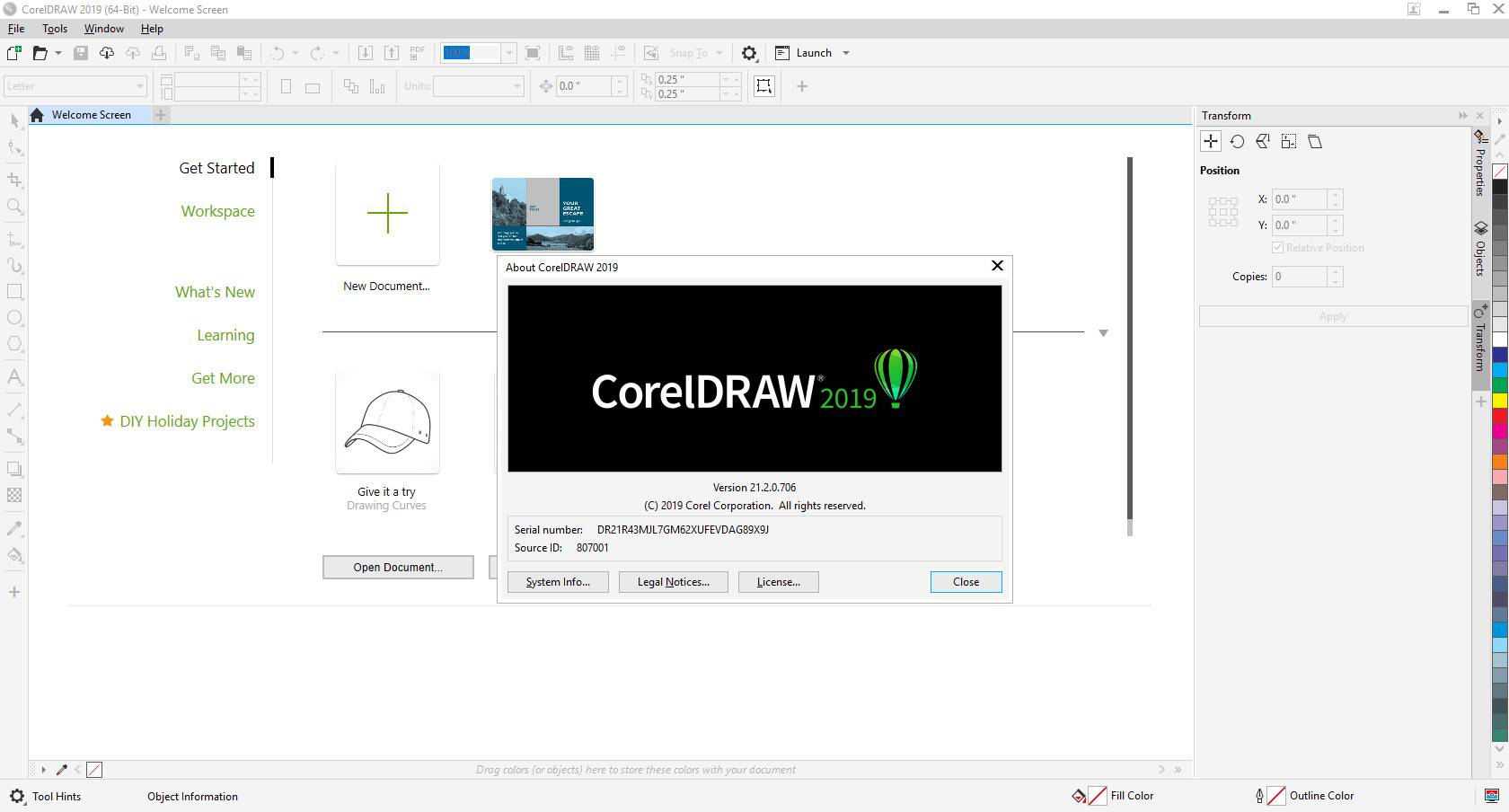Click the Scale and mirror icon in Transform
Screen dimensions: 1509x812
(x=1263, y=141)
